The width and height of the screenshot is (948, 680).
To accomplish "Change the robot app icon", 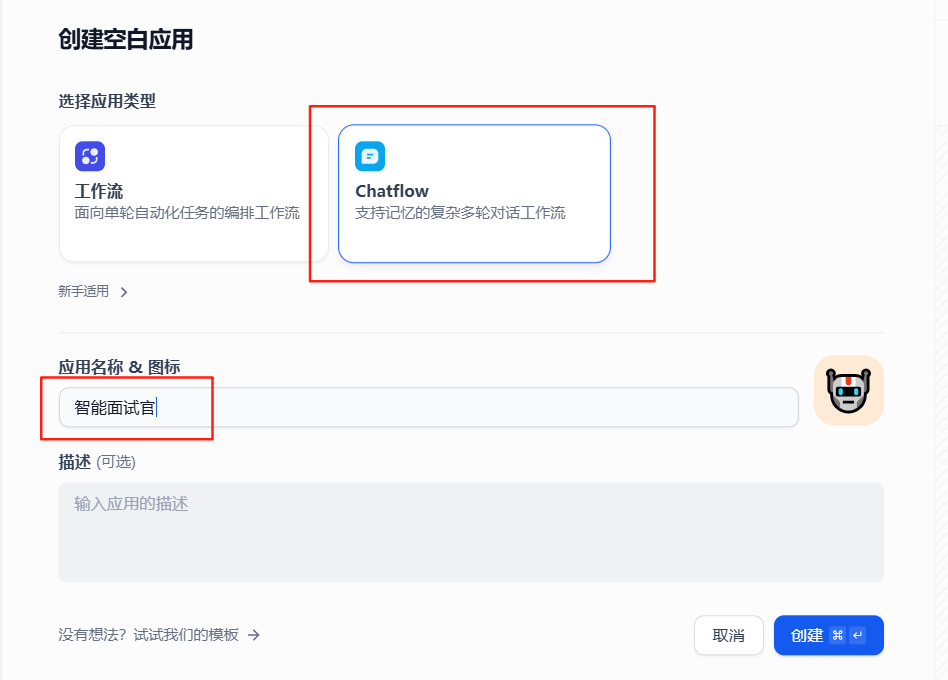I will point(849,390).
